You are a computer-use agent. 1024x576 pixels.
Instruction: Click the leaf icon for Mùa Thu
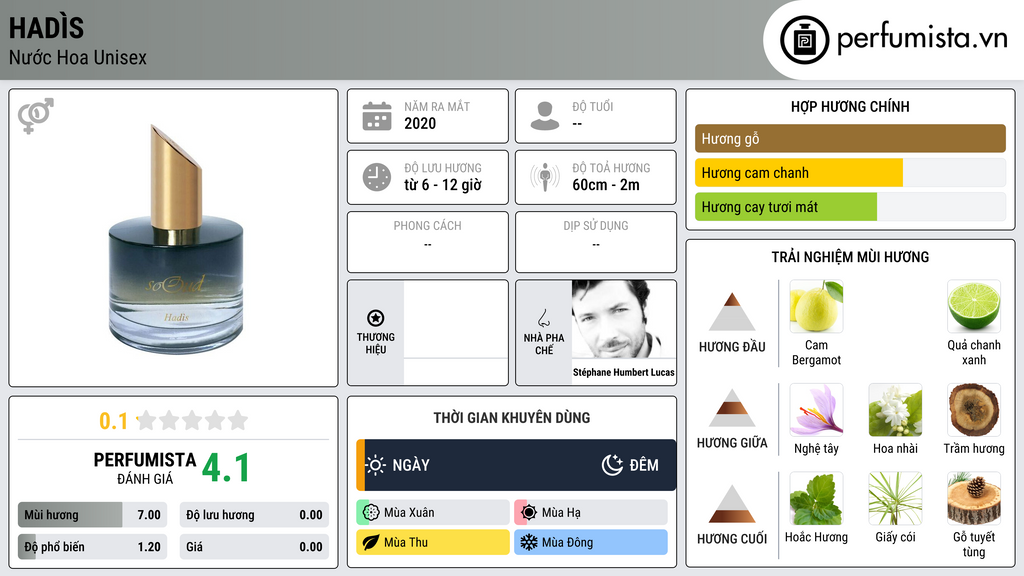coord(371,542)
